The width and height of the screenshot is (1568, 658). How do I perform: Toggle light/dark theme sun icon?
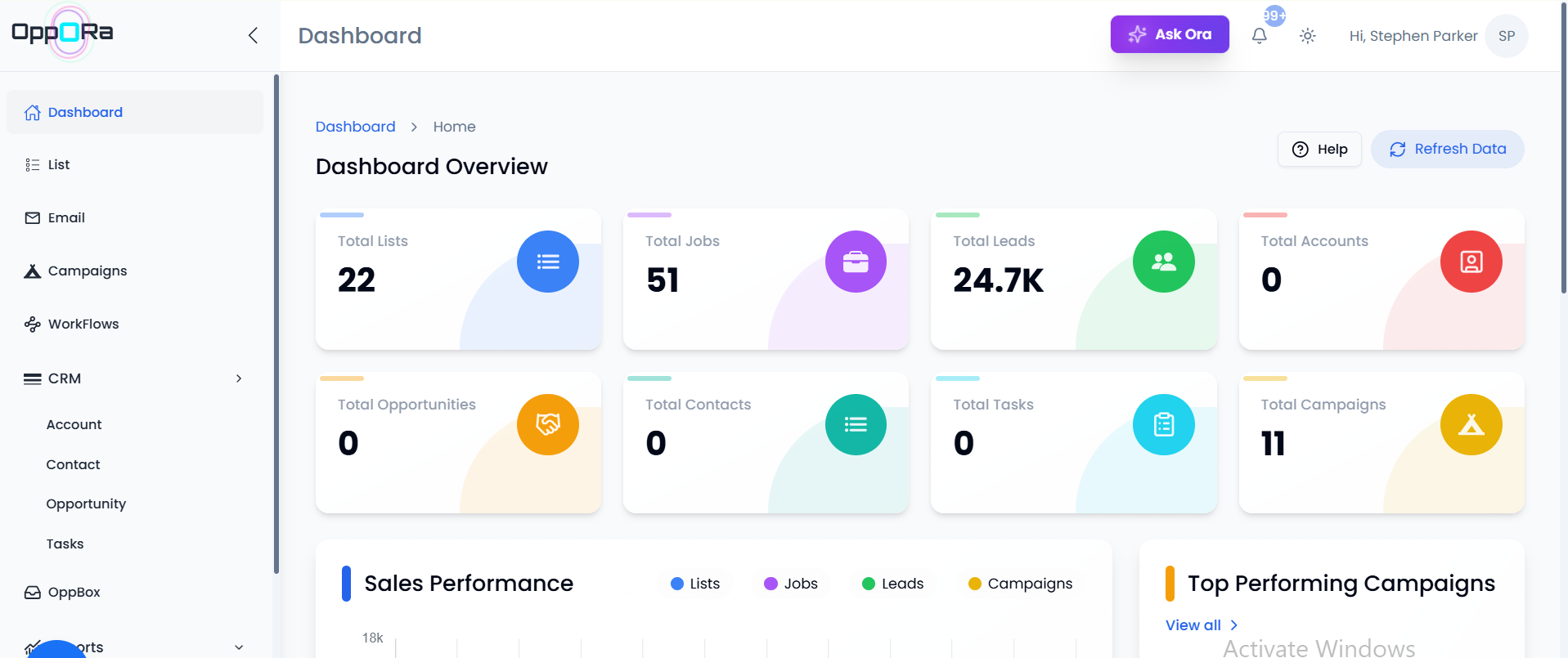pos(1308,36)
